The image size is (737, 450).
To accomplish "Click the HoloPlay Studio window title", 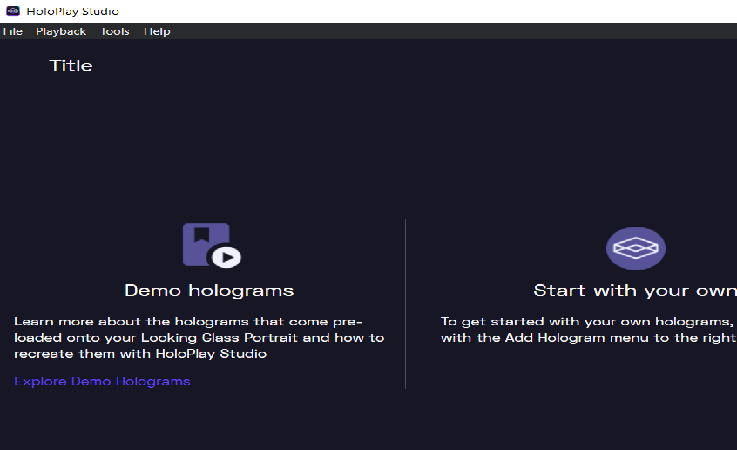I will [x=72, y=11].
